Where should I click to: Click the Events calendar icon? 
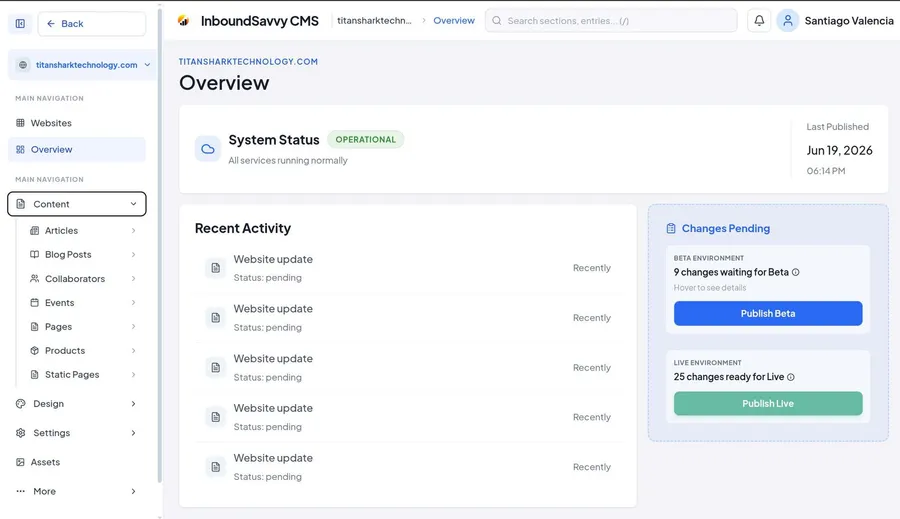coord(34,303)
